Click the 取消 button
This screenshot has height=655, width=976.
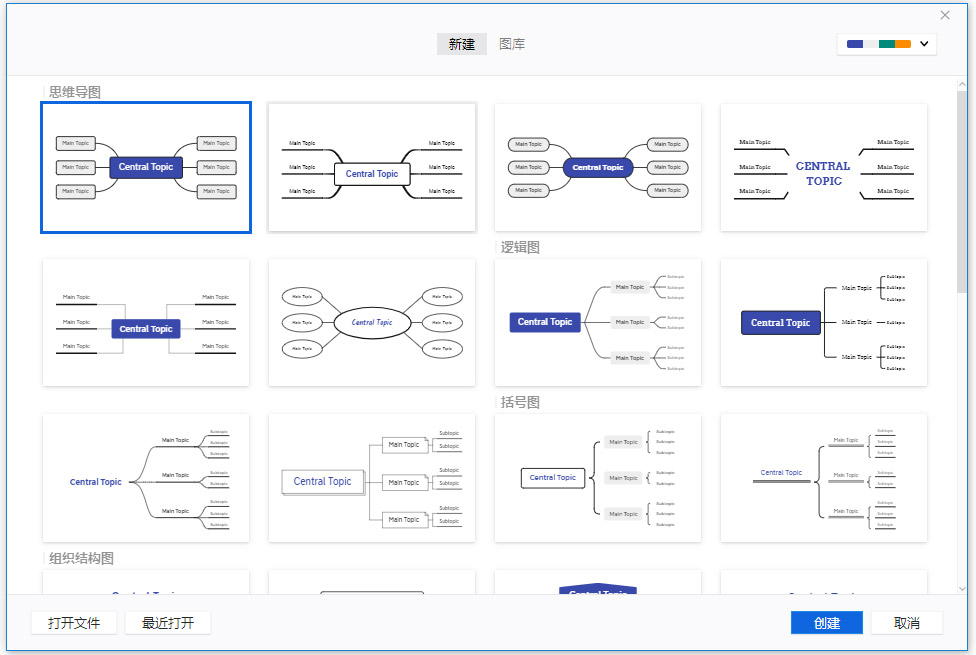click(906, 623)
